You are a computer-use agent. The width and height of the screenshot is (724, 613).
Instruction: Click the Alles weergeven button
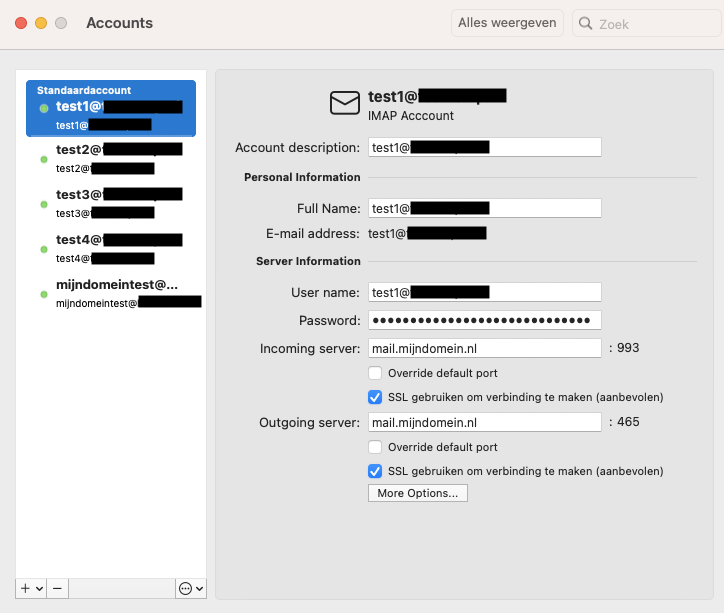point(507,23)
